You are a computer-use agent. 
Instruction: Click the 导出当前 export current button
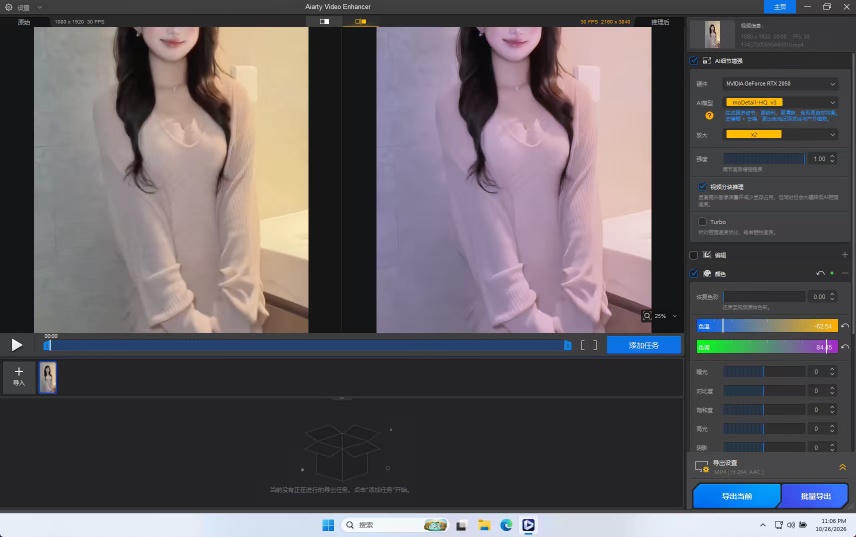coord(737,496)
